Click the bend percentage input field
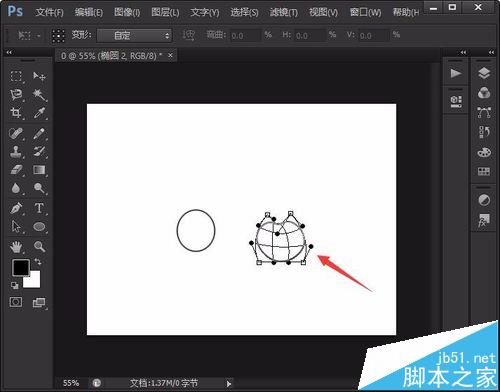The height and width of the screenshot is (392, 500). (245, 35)
